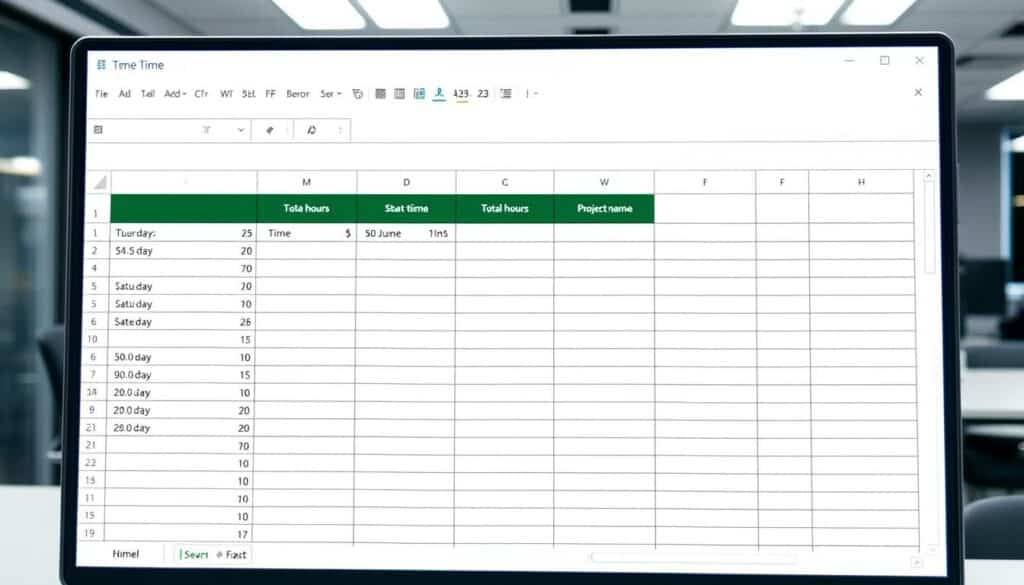Viewport: 1024px width, 585px height.
Task: Click the Tota hours header cell
Action: point(306,208)
